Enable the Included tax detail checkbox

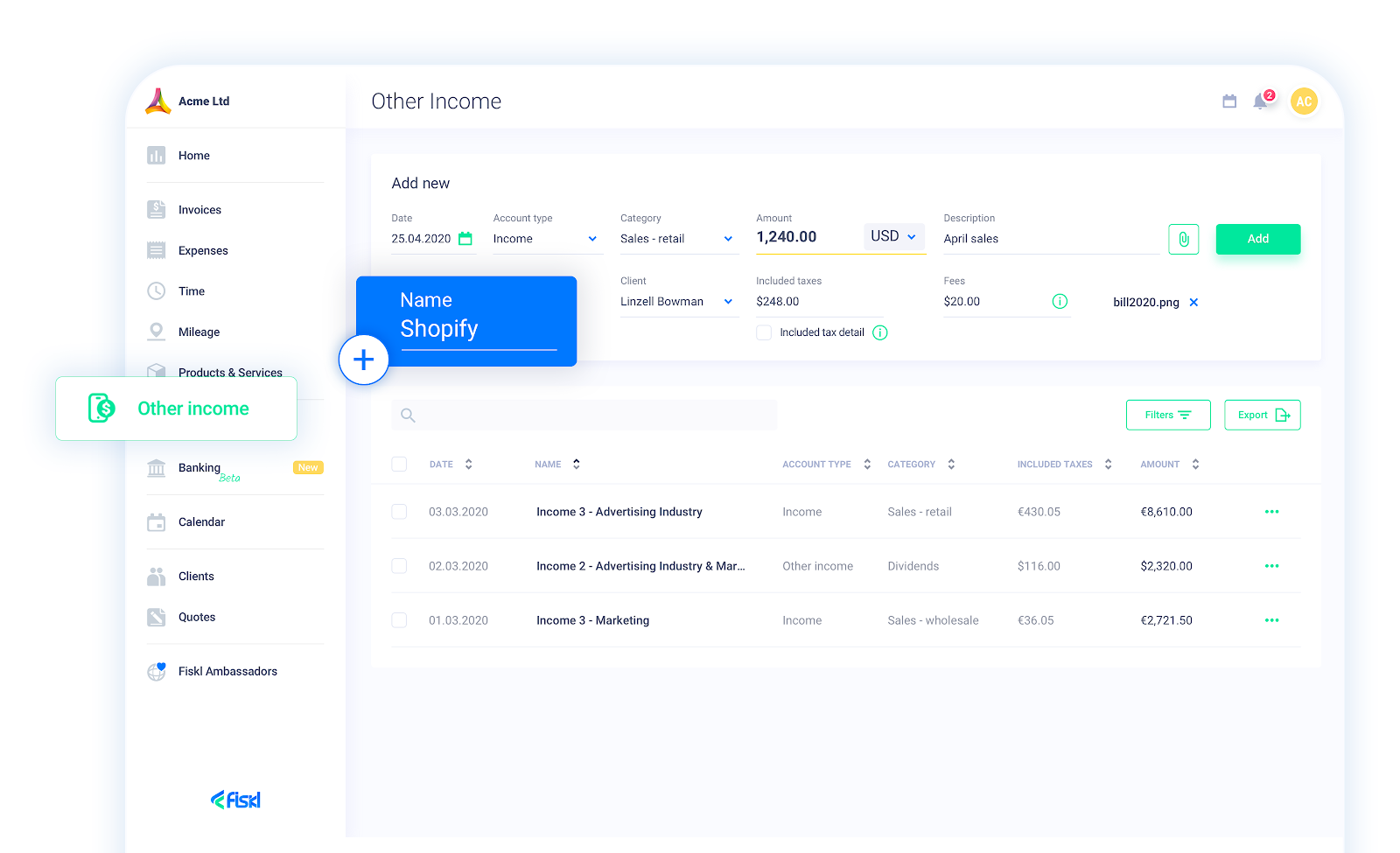tap(764, 332)
